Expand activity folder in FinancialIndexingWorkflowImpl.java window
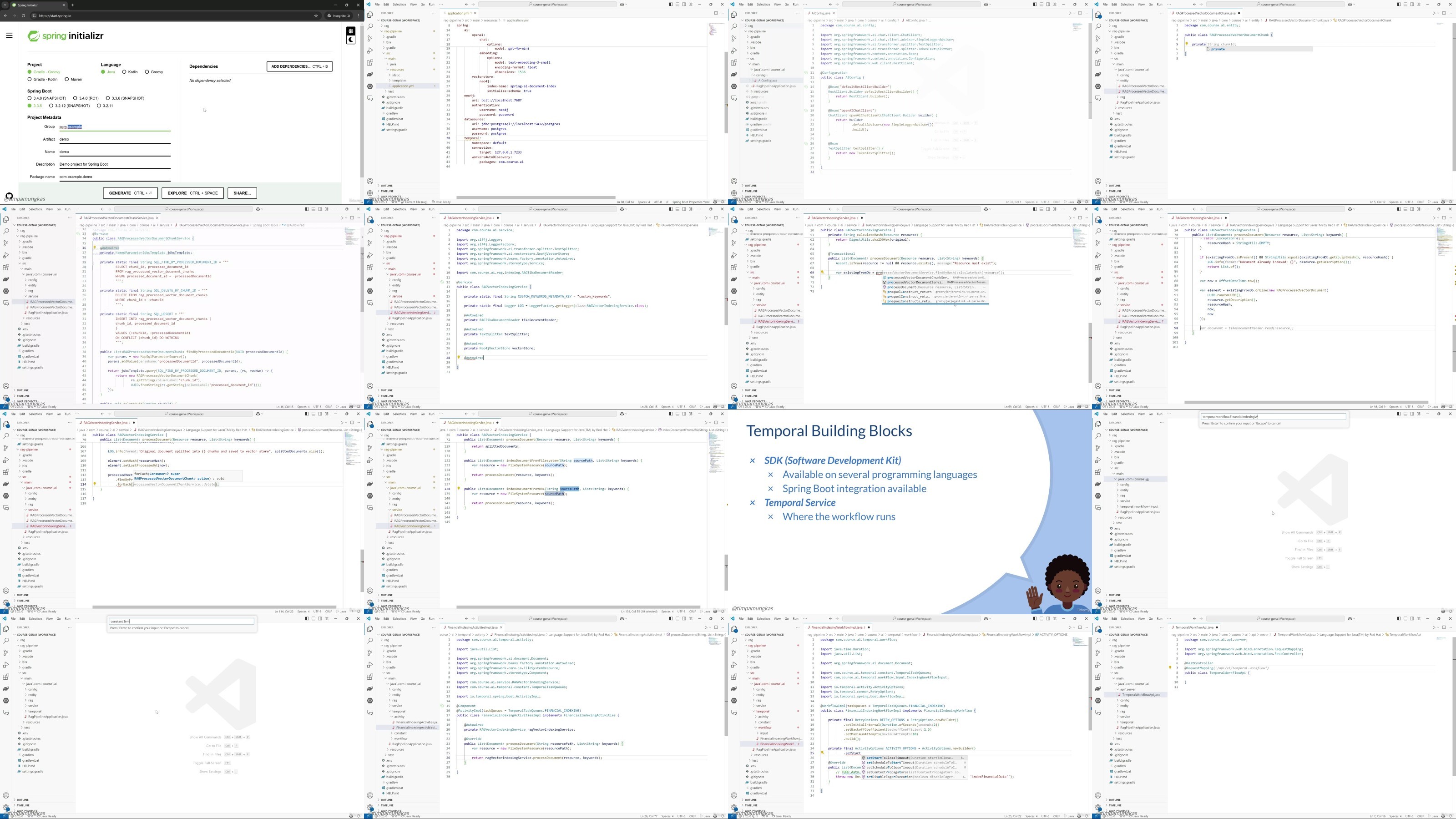The image size is (1456, 819). 773,717
